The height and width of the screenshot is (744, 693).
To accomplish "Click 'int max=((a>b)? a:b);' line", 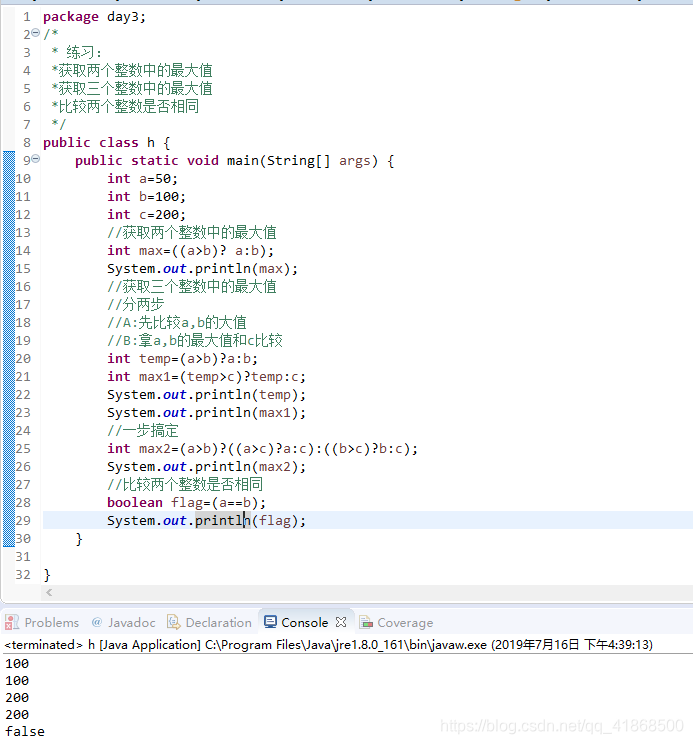I will click(190, 251).
